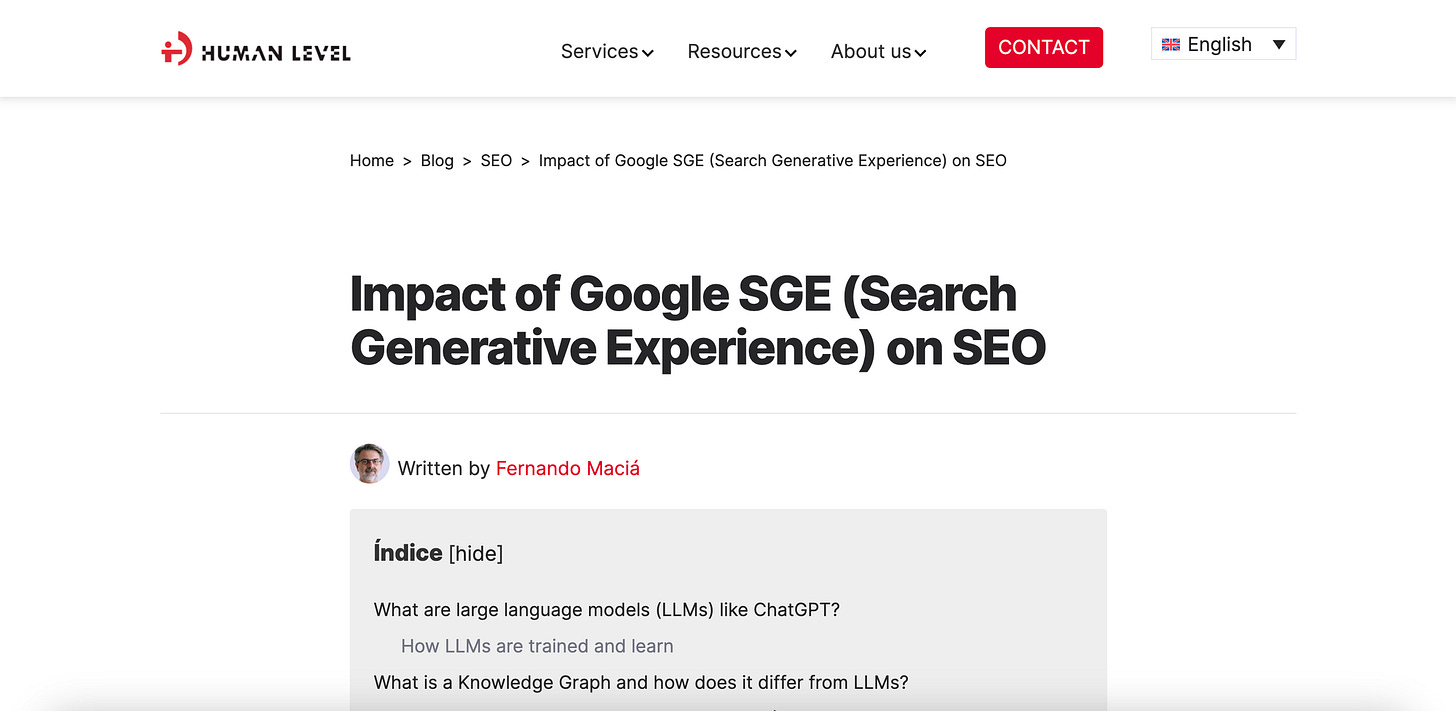1456x711 pixels.
Task: Click the Impact of Google SGE breadcrumb
Action: tap(772, 160)
